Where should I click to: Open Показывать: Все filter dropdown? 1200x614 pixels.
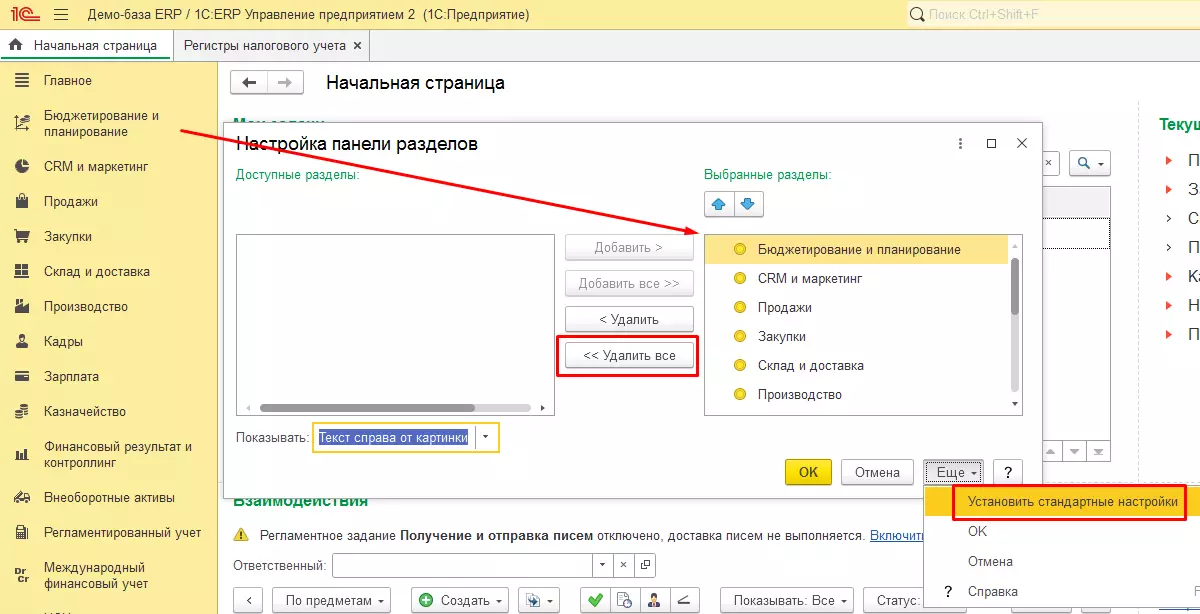(x=787, y=600)
